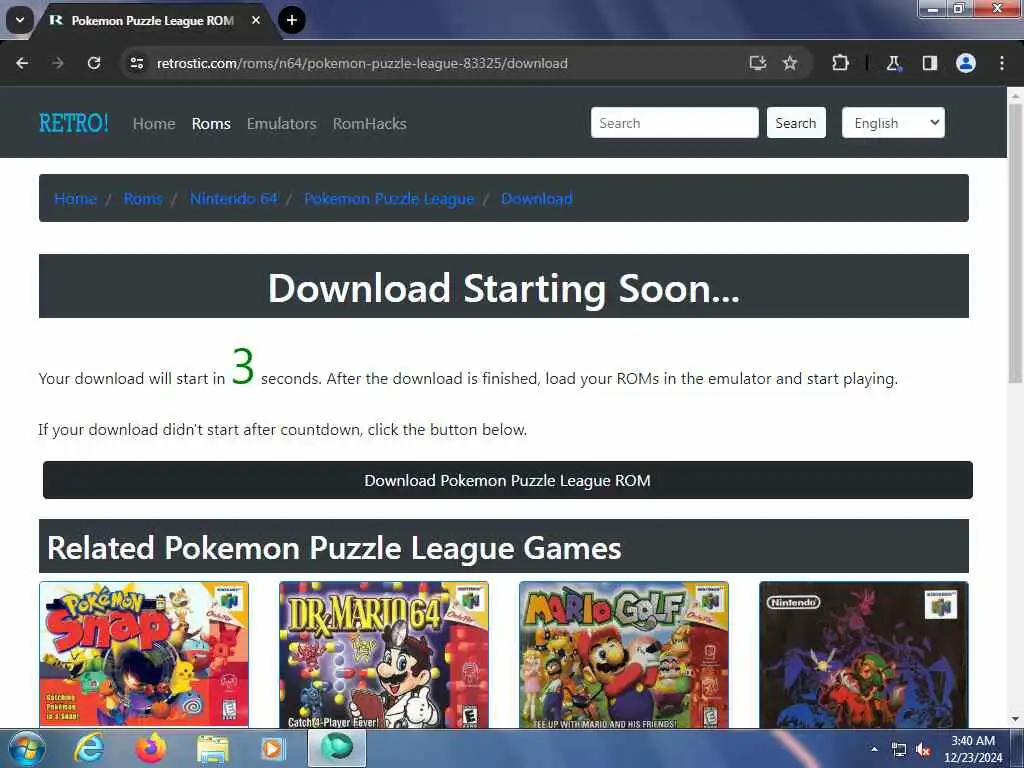Bookmark this page with the star icon
The width and height of the screenshot is (1024, 768).
tap(790, 63)
